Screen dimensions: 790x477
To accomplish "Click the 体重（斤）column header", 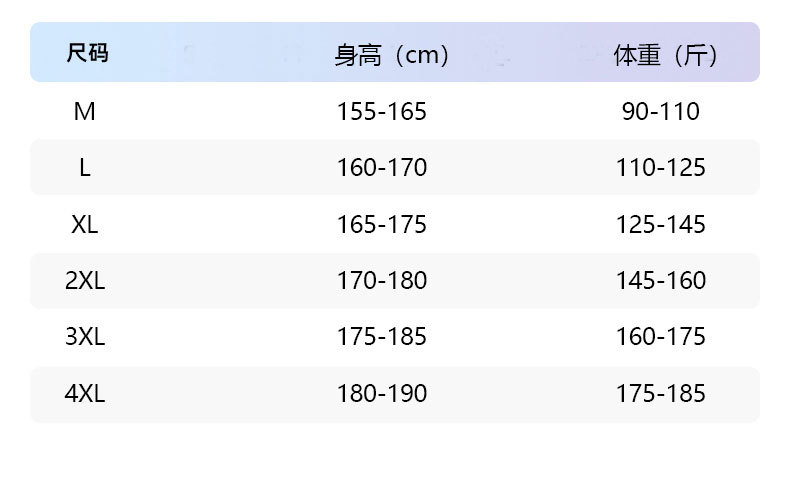I will (x=667, y=55).
